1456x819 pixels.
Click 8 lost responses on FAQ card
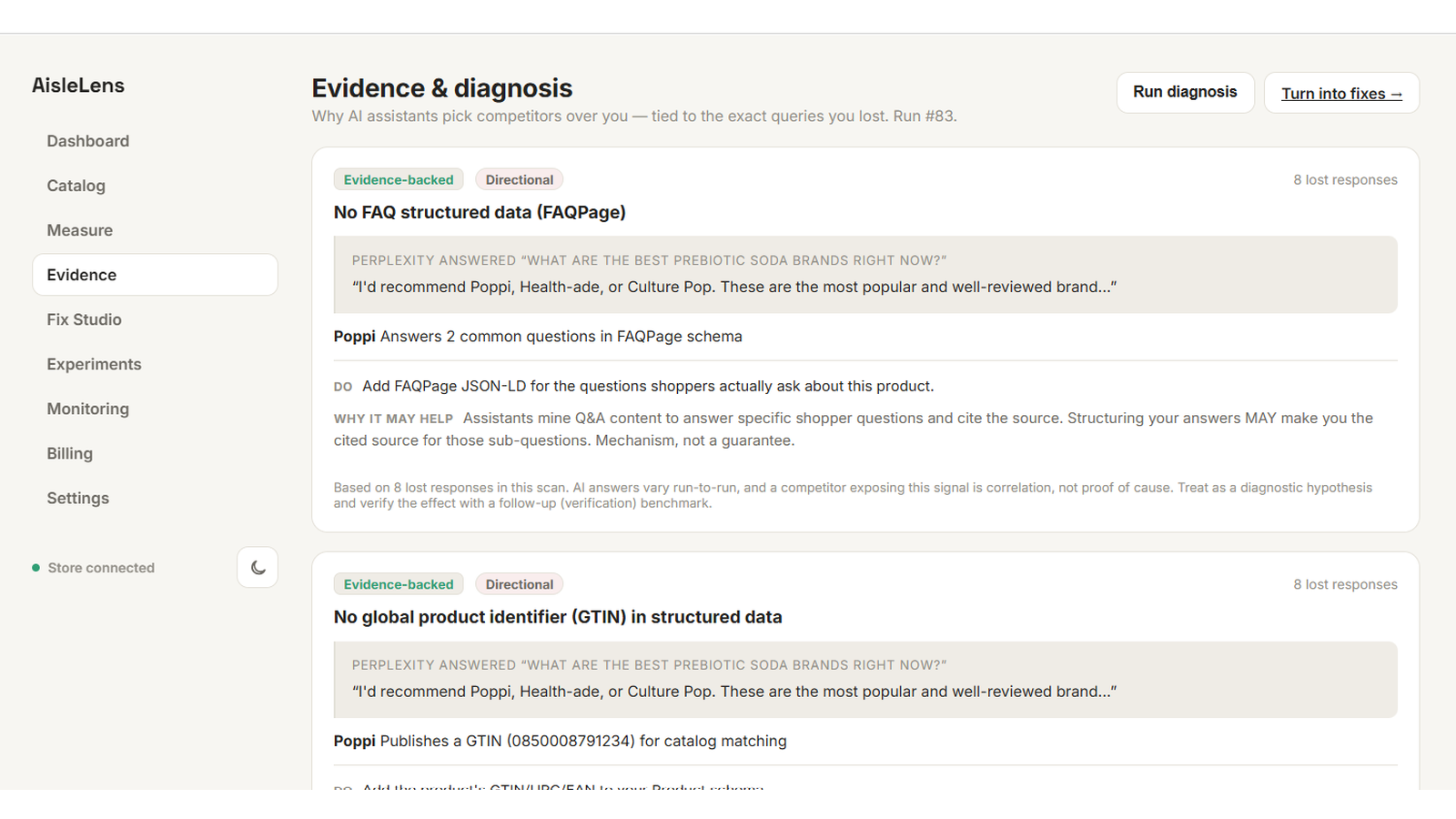click(1345, 180)
